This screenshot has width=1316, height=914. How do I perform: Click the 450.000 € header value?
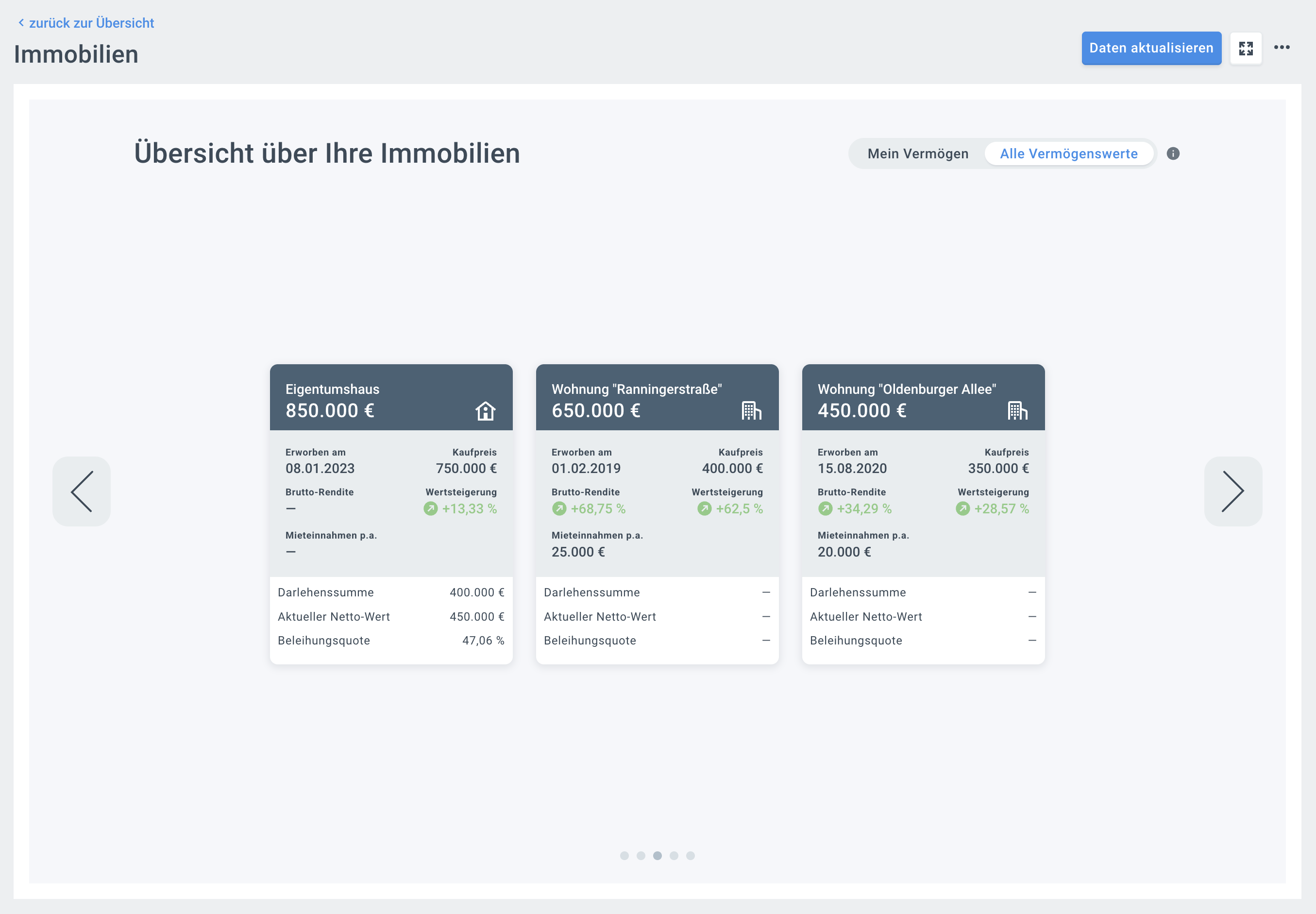coord(862,410)
